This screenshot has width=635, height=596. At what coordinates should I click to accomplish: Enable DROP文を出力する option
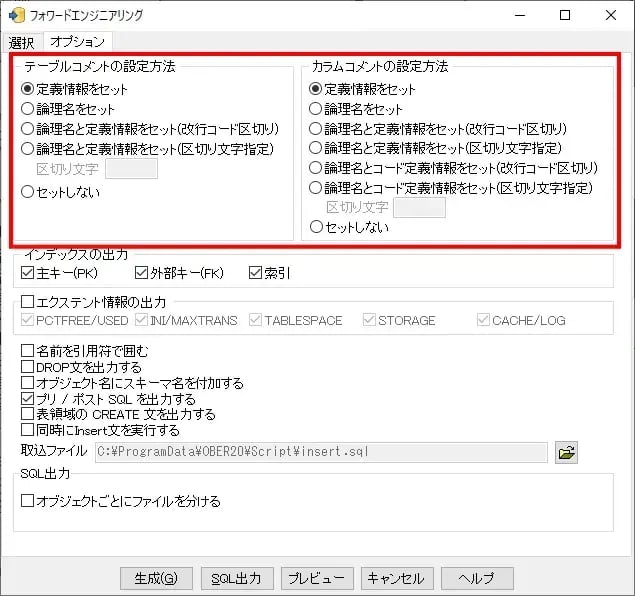[x=28, y=367]
